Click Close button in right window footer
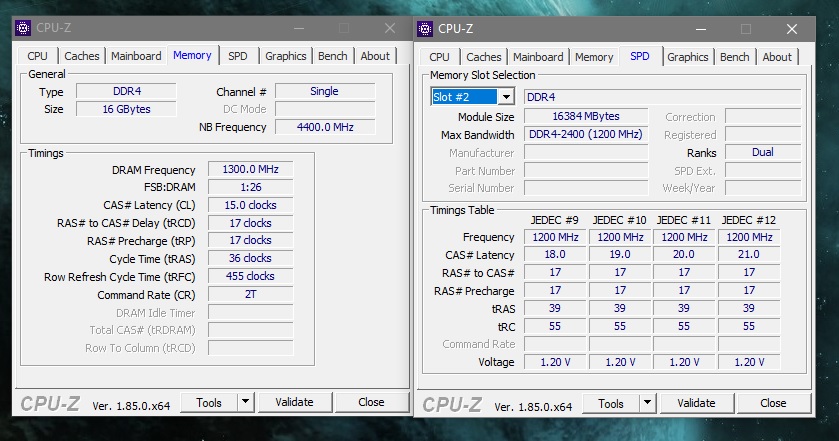This screenshot has width=839, height=441. click(x=773, y=403)
